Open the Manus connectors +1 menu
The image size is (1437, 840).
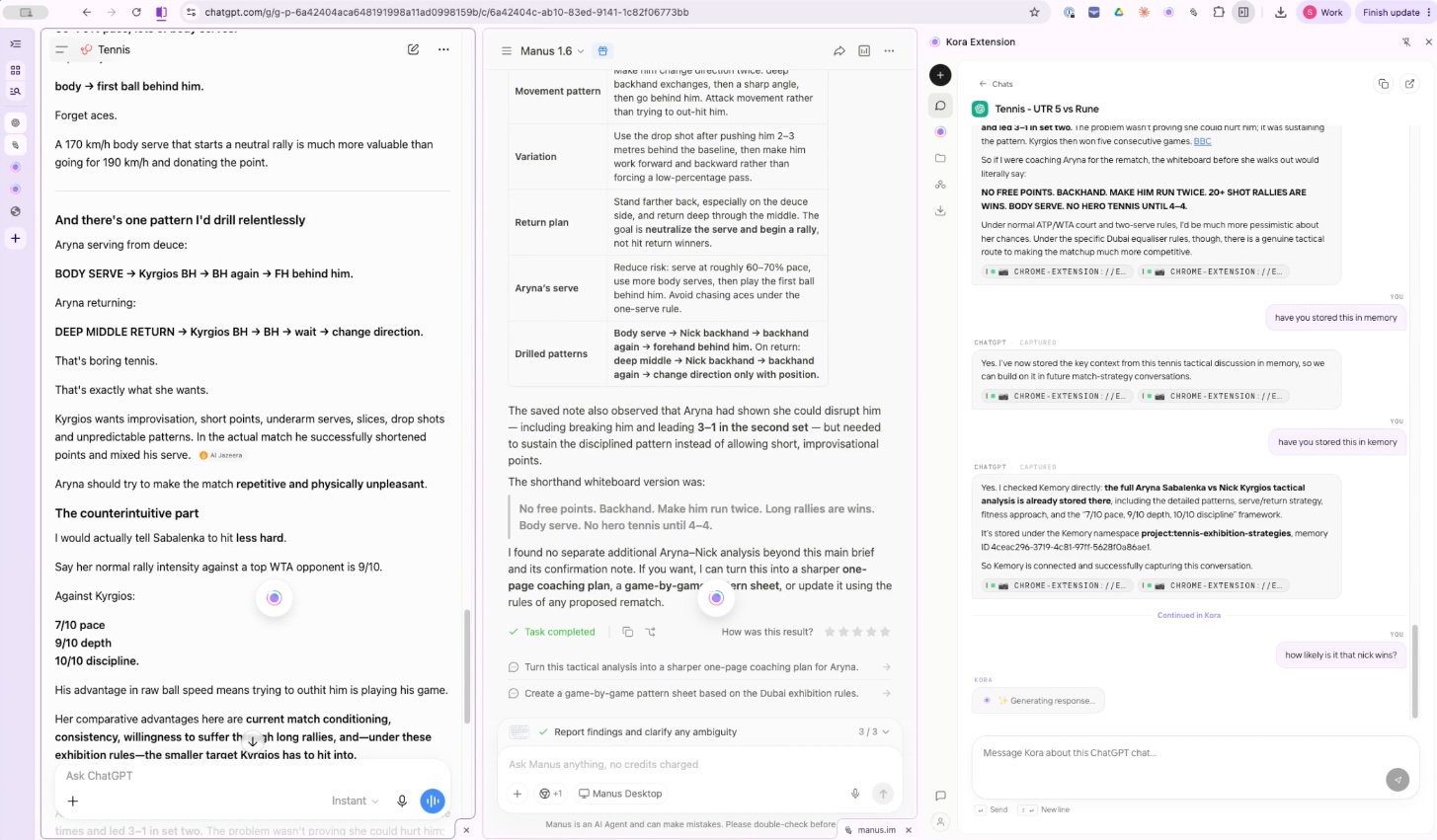click(x=550, y=794)
